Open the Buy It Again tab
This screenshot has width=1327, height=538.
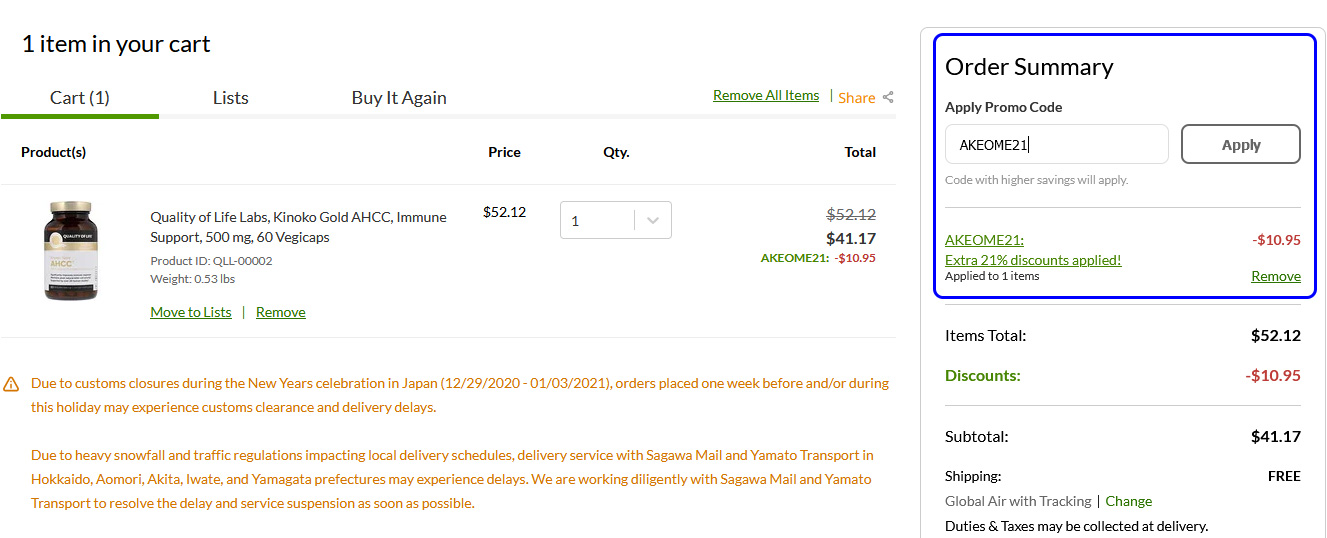click(399, 97)
